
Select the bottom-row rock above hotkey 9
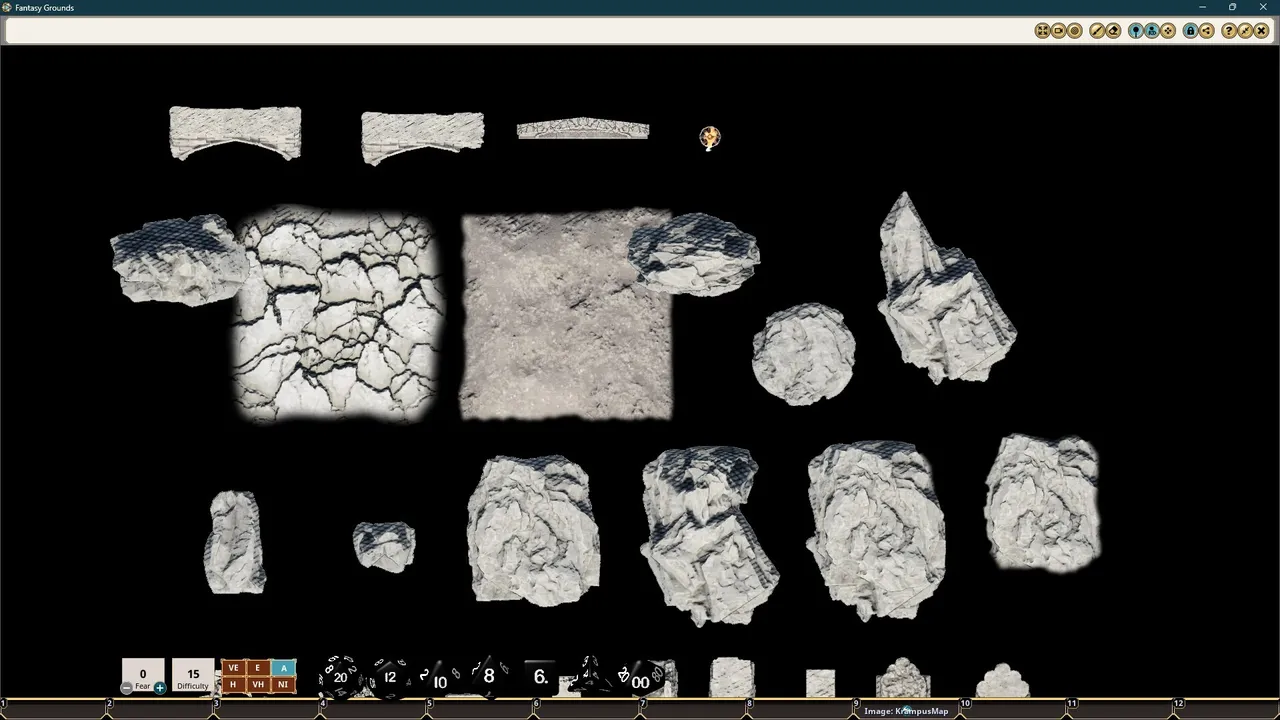coord(876,531)
